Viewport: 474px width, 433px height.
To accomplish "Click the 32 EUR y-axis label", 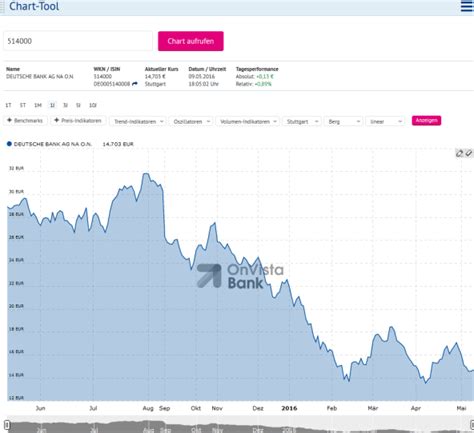I will [x=16, y=169].
